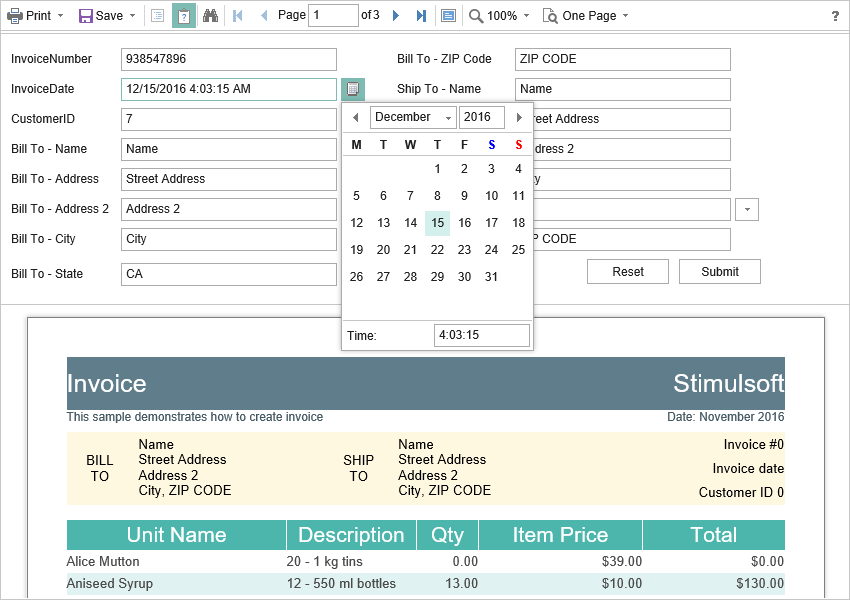Expand the December month dropdown
This screenshot has width=850, height=600.
(x=413, y=117)
